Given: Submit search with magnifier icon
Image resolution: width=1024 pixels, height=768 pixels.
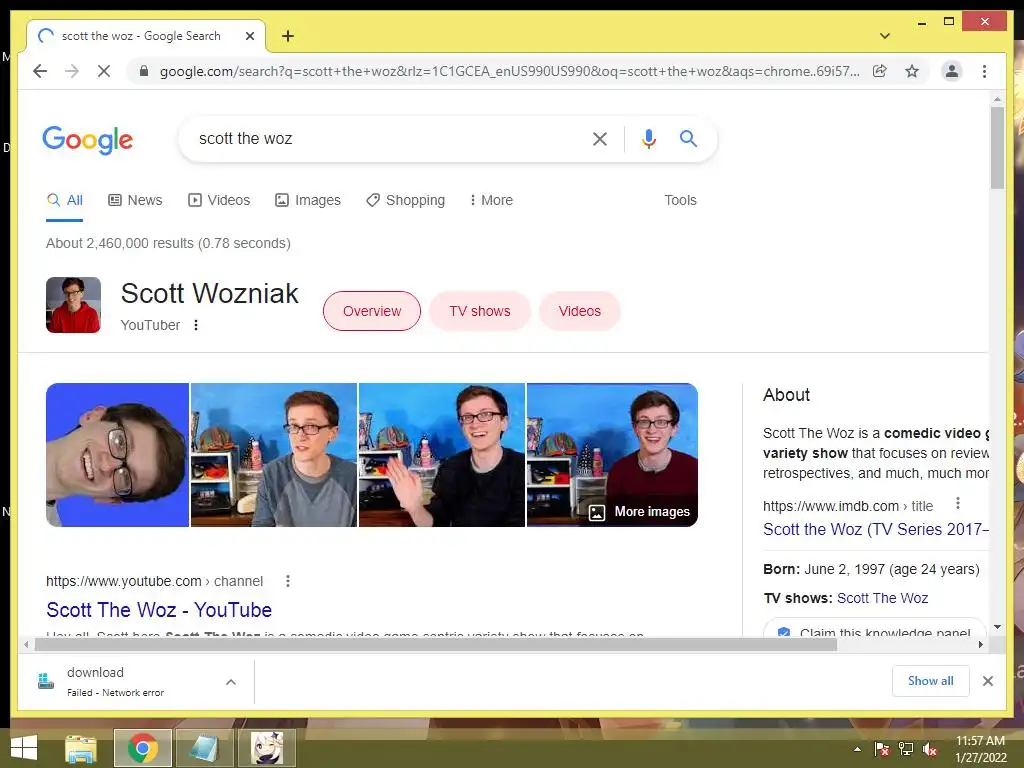Looking at the screenshot, I should point(688,138).
